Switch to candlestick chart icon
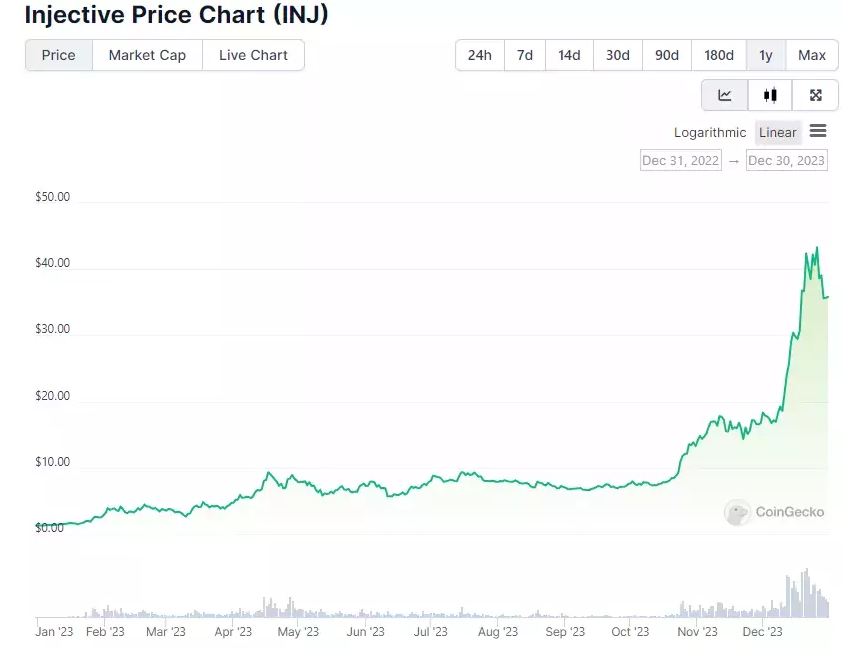Image resolution: width=842 pixels, height=648 pixels. [x=770, y=95]
